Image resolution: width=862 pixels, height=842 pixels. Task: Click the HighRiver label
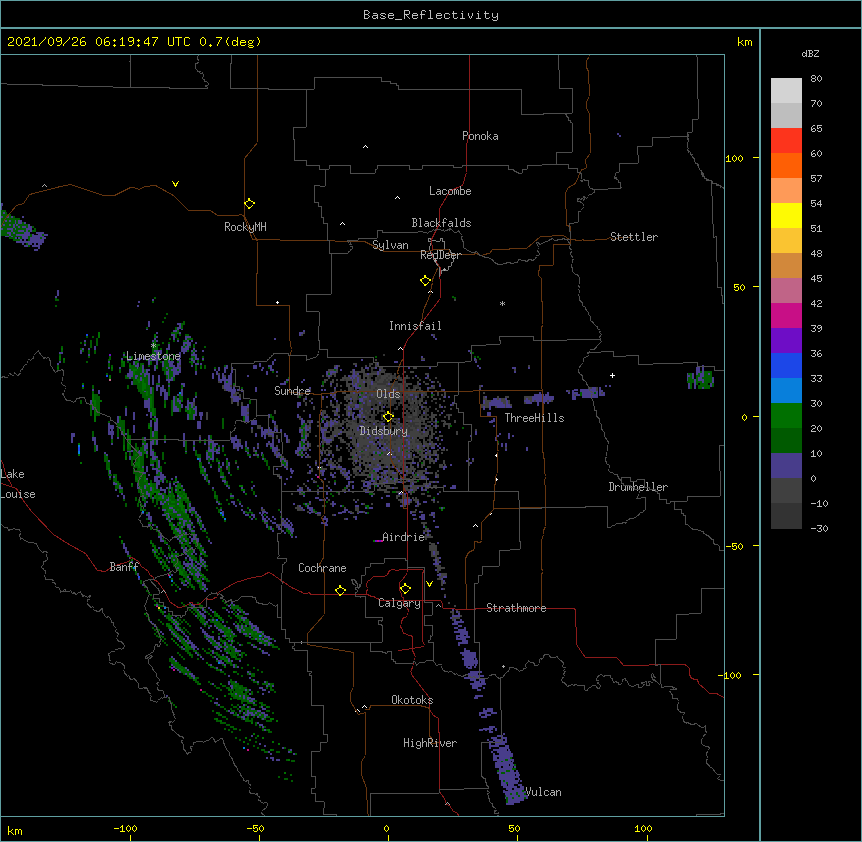430,743
